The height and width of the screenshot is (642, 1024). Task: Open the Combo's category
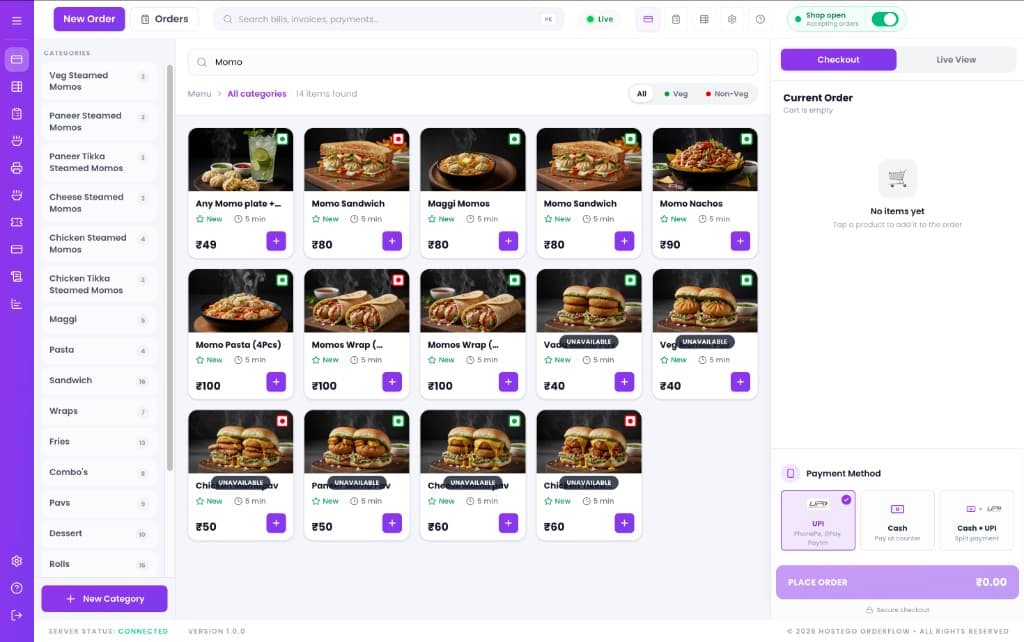pos(99,472)
